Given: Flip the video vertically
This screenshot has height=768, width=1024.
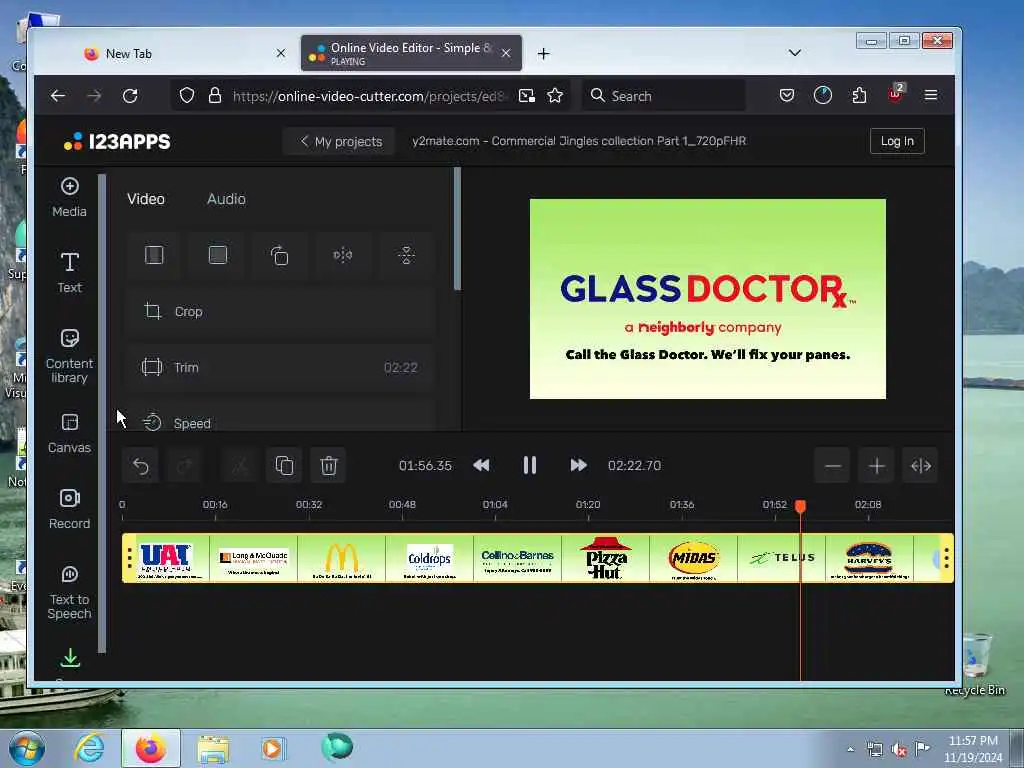Looking at the screenshot, I should [406, 255].
